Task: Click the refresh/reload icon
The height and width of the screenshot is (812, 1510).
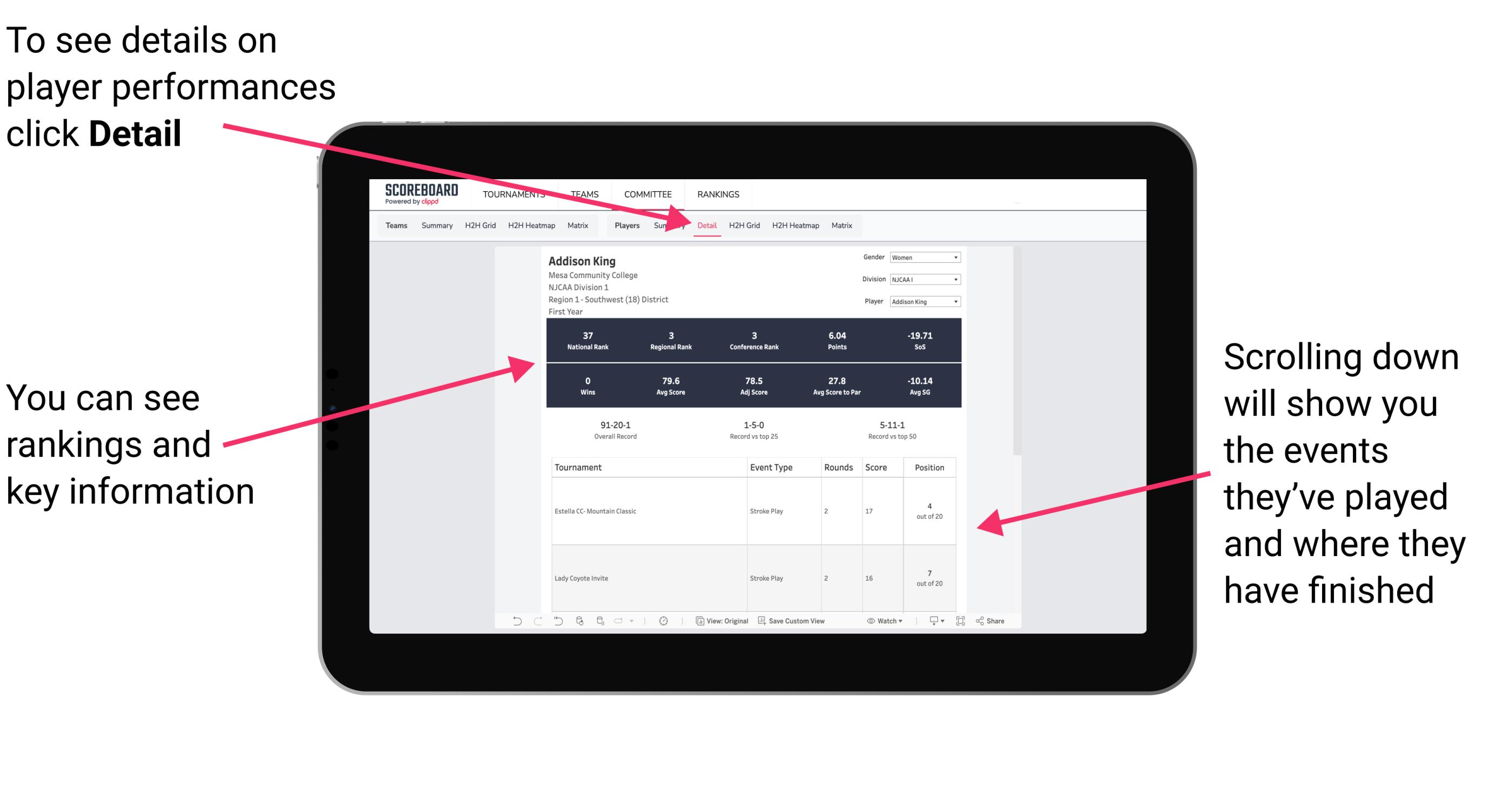Action: pos(579,628)
